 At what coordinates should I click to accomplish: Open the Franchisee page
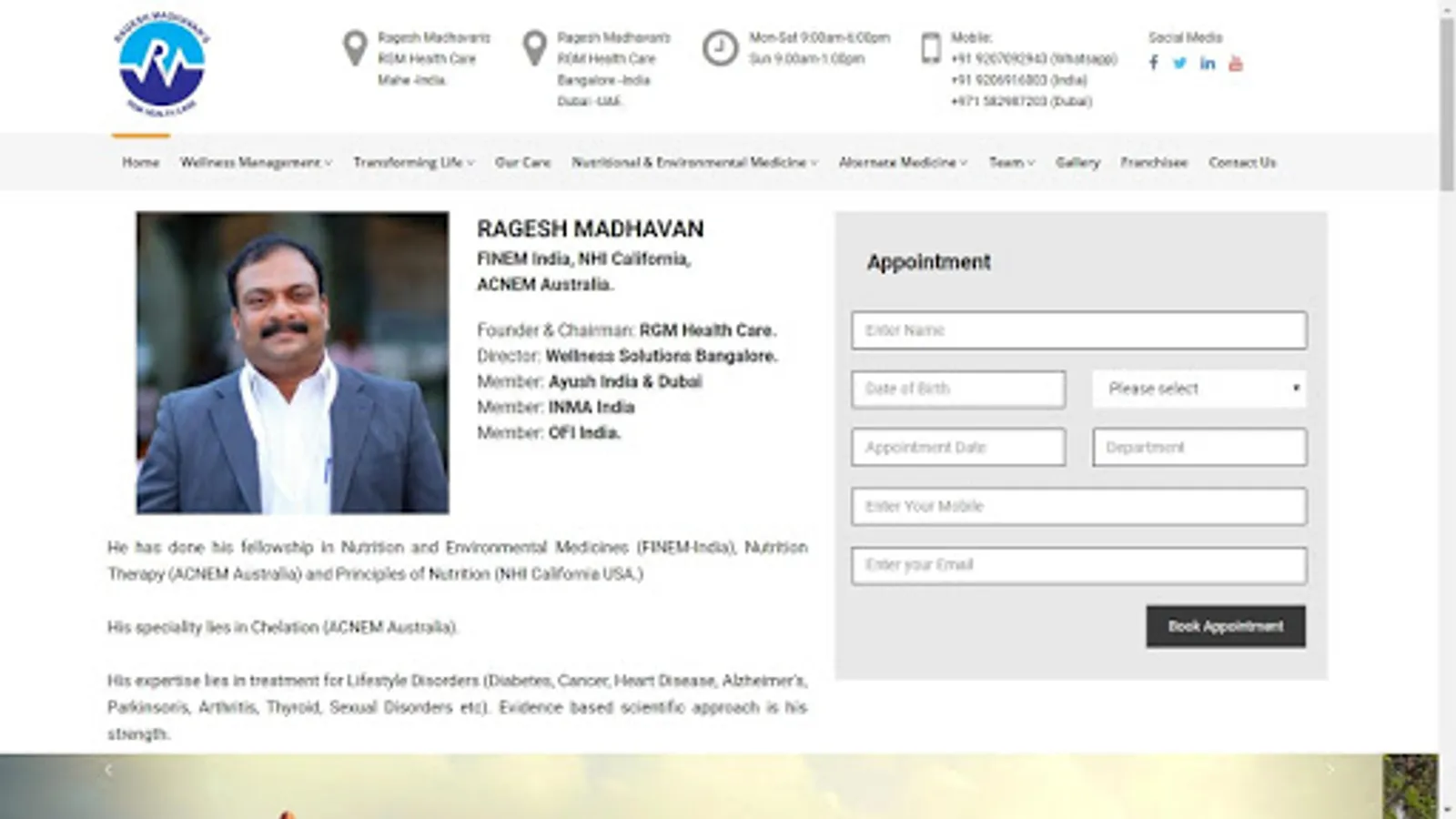[1154, 162]
